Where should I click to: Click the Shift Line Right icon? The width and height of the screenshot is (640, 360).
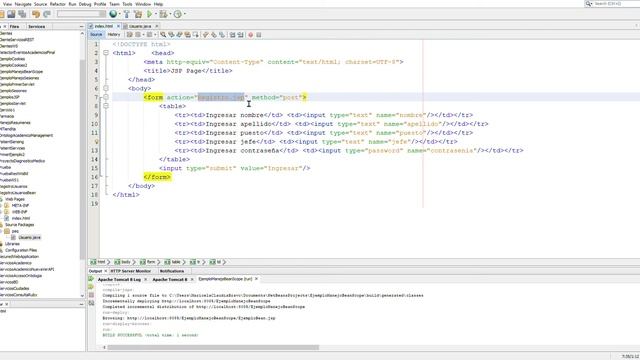pyautogui.click(x=240, y=35)
